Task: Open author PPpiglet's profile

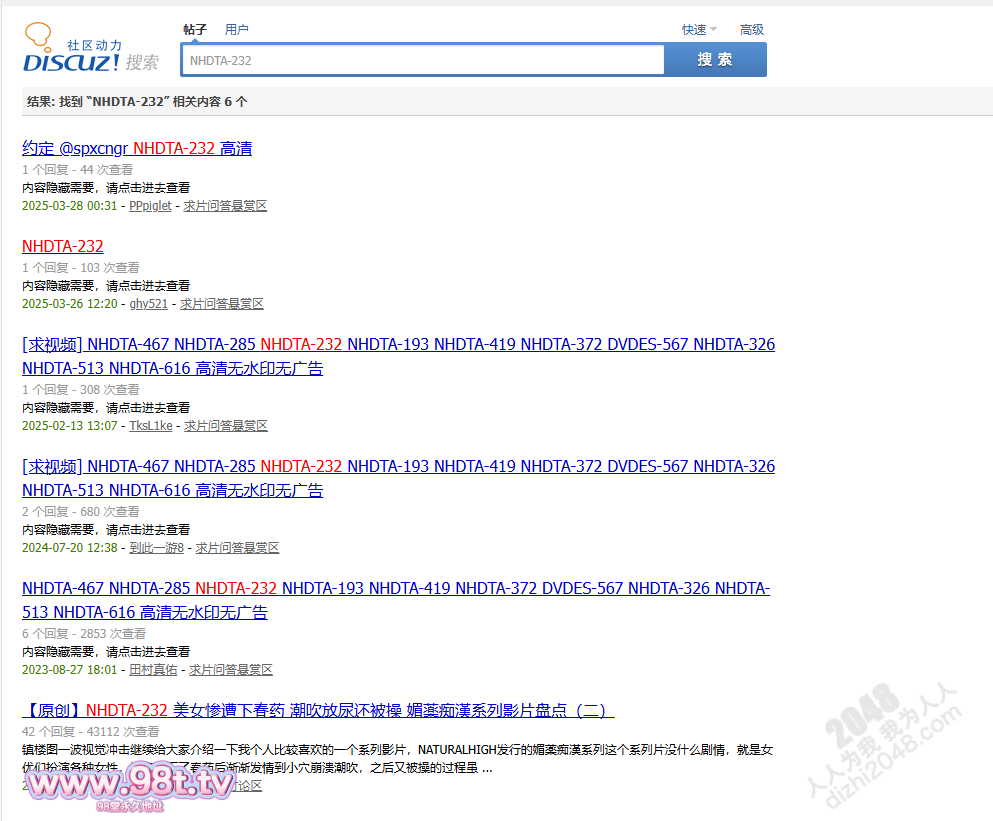Action: (150, 206)
